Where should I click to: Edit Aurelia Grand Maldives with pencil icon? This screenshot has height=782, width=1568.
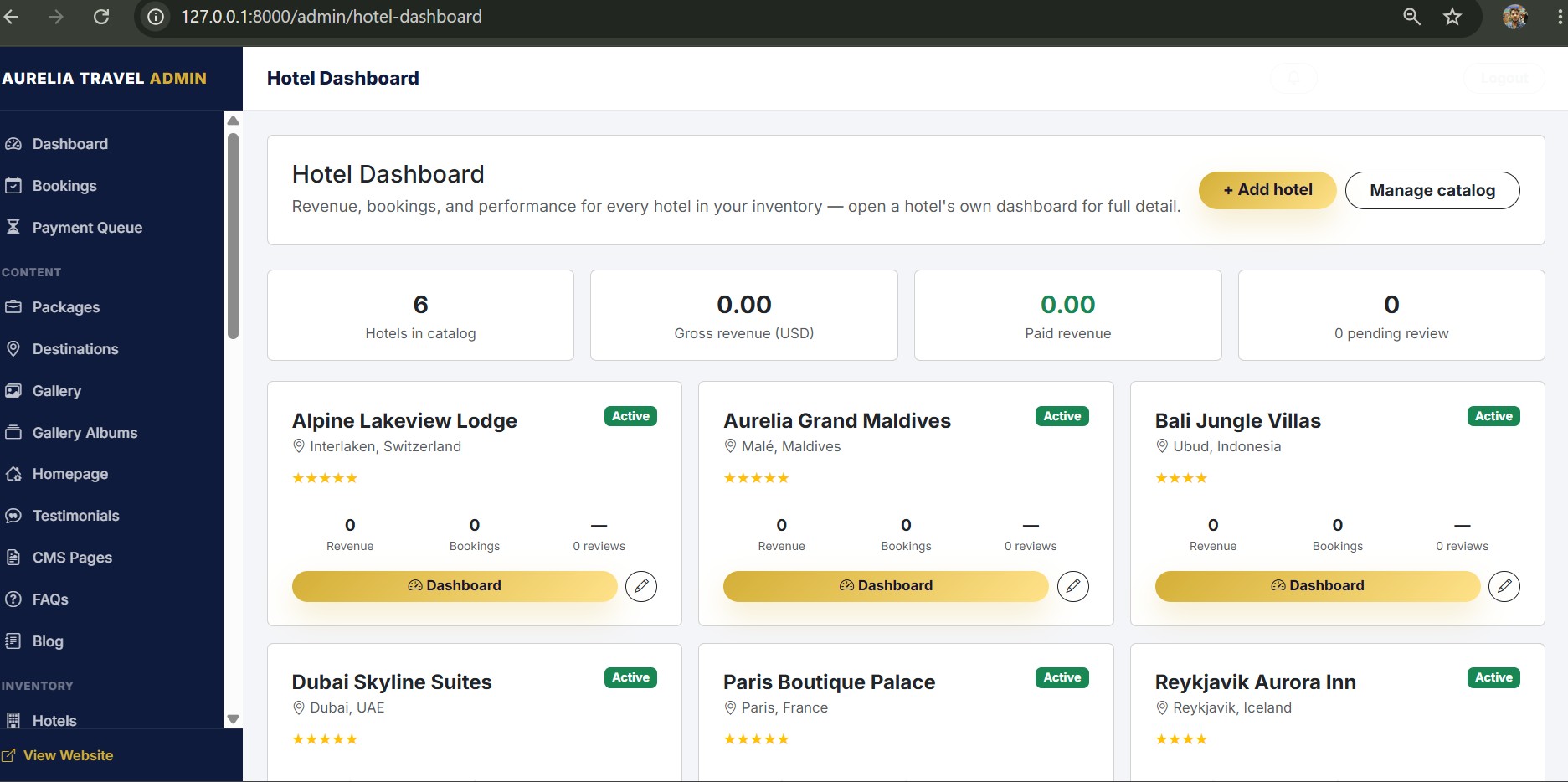click(x=1073, y=586)
